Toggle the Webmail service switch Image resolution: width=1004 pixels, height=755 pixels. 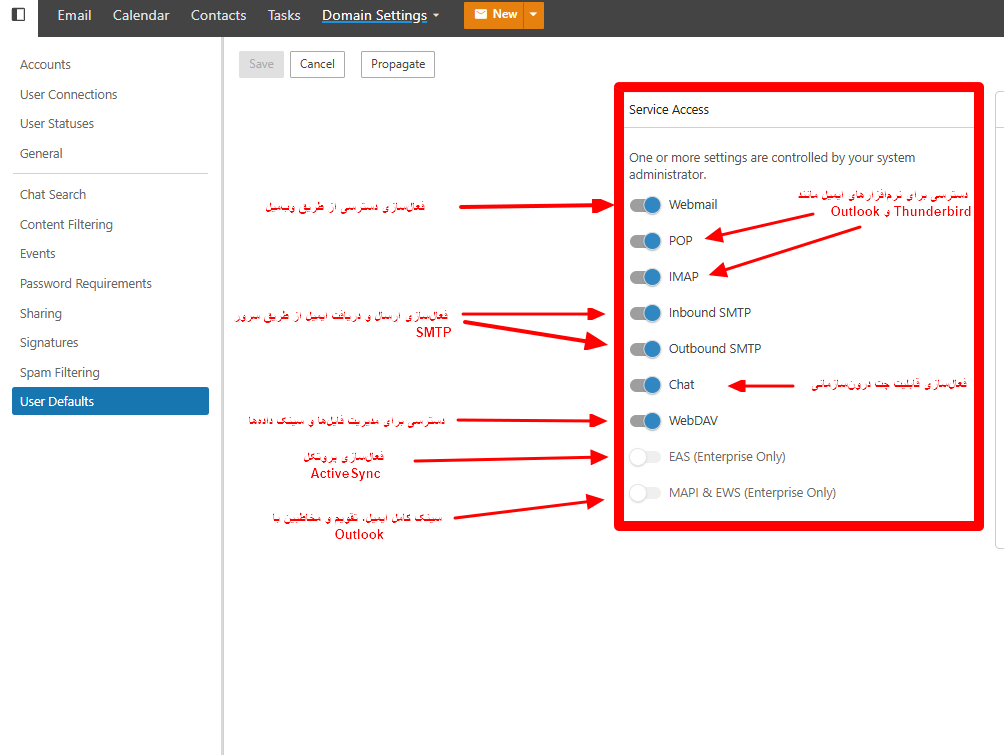(x=646, y=205)
